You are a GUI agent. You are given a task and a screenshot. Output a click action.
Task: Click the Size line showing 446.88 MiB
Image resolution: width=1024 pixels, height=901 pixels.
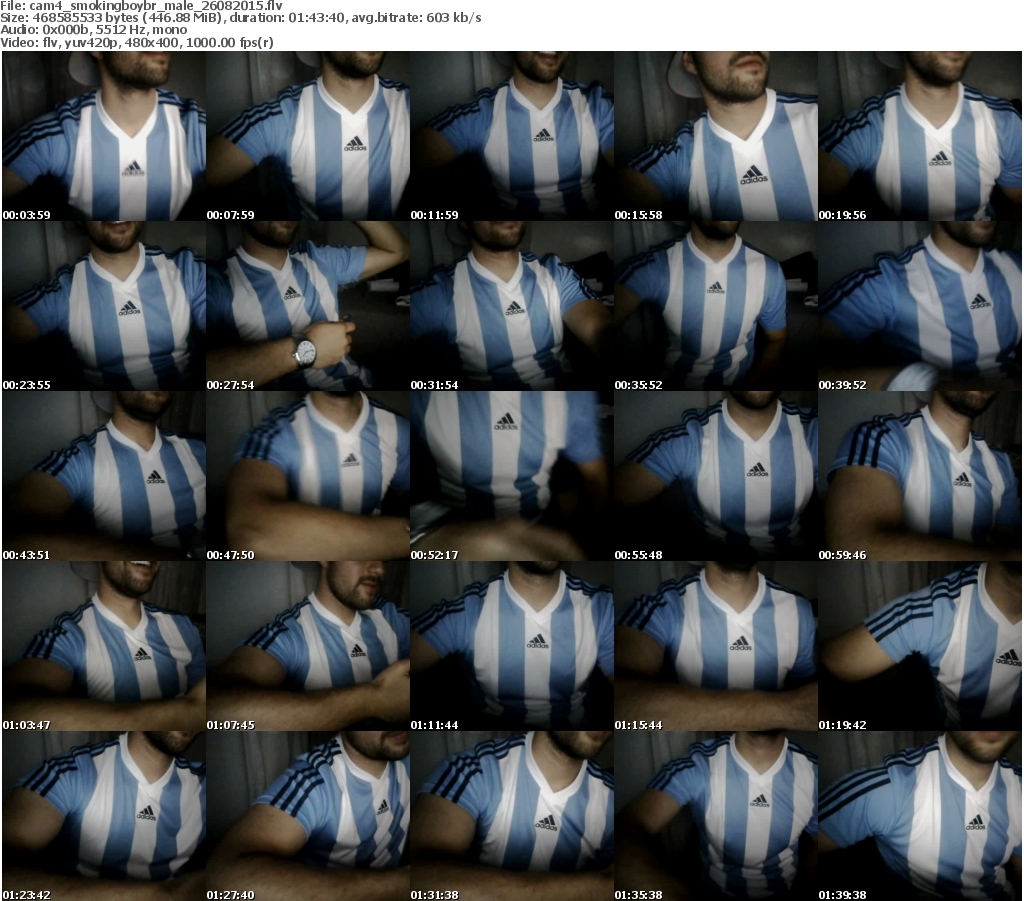coord(241,18)
